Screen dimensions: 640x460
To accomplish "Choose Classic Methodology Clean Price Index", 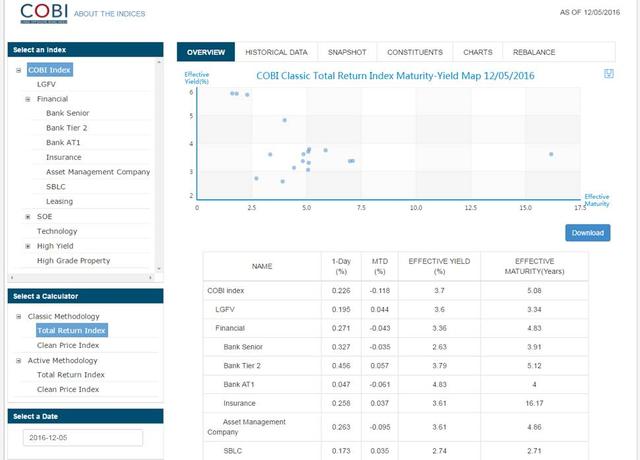I will [68, 345].
